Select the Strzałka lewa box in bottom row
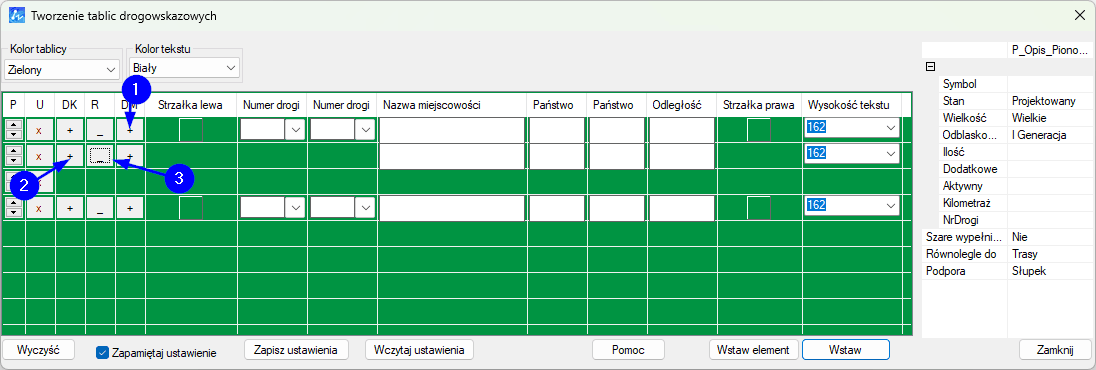Image resolution: width=1096 pixels, height=370 pixels. click(191, 208)
